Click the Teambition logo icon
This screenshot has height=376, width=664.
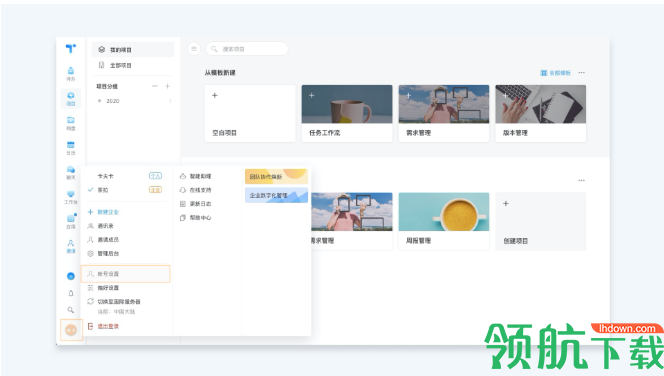click(71, 49)
